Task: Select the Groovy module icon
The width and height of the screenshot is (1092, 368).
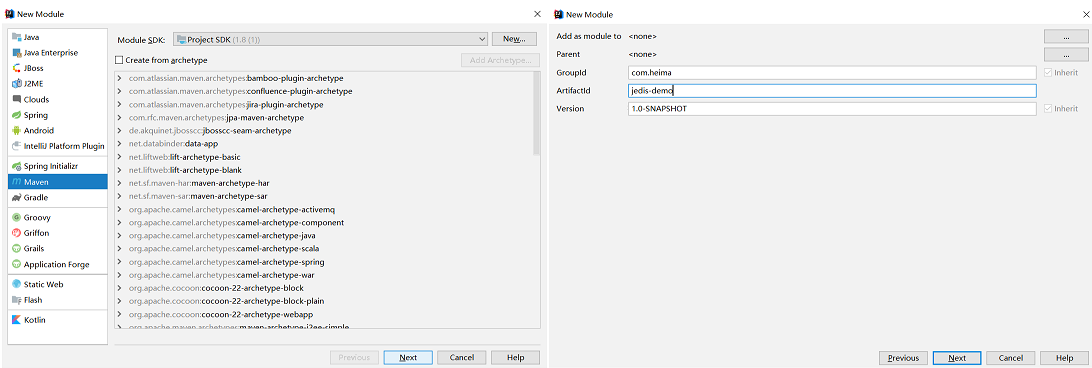Action: click(17, 217)
